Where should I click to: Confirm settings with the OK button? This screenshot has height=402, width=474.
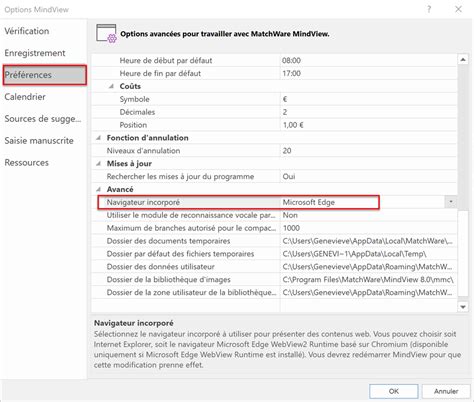[394, 391]
